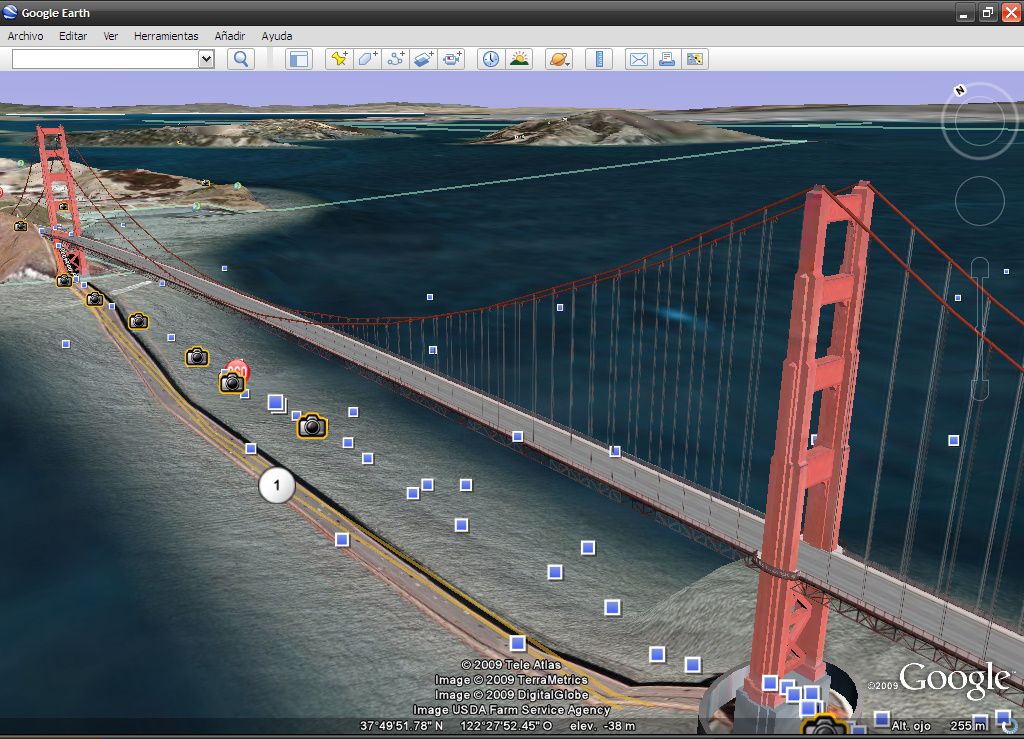Click the longitude 122°27'52.45" O readout
Image resolution: width=1024 pixels, height=739 pixels.
click(506, 726)
